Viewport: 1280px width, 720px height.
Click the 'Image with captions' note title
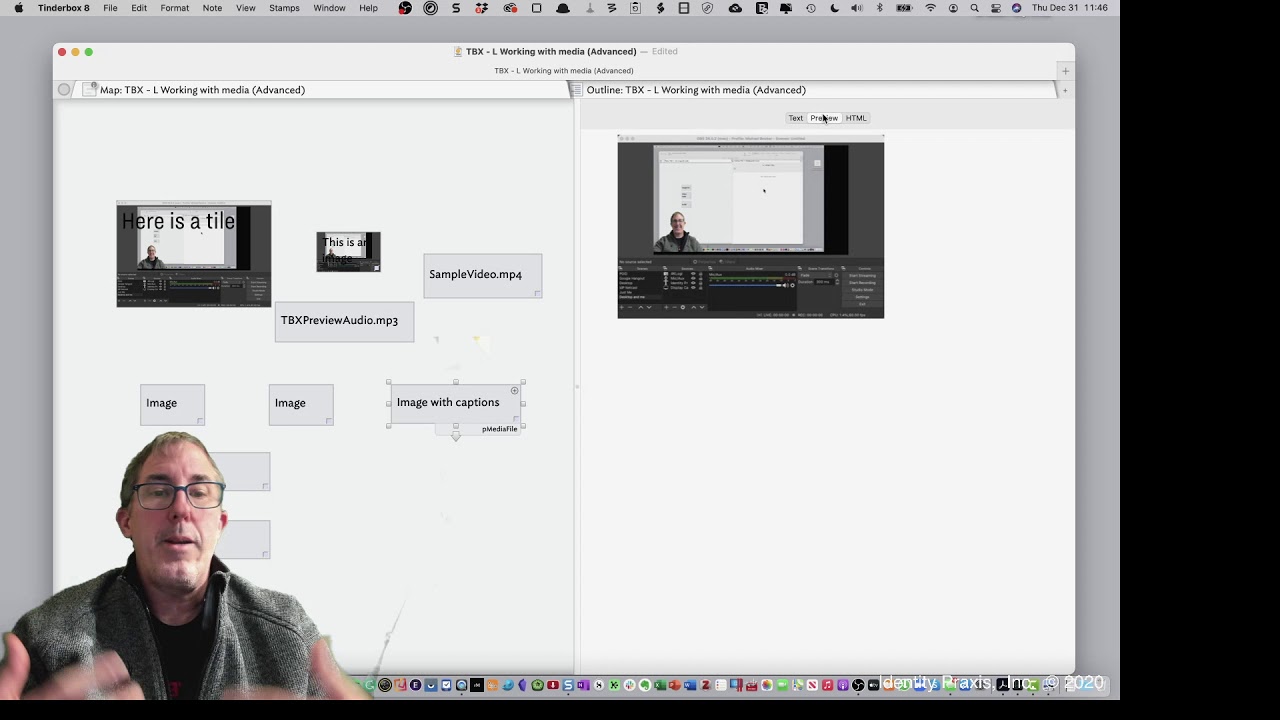click(x=448, y=403)
